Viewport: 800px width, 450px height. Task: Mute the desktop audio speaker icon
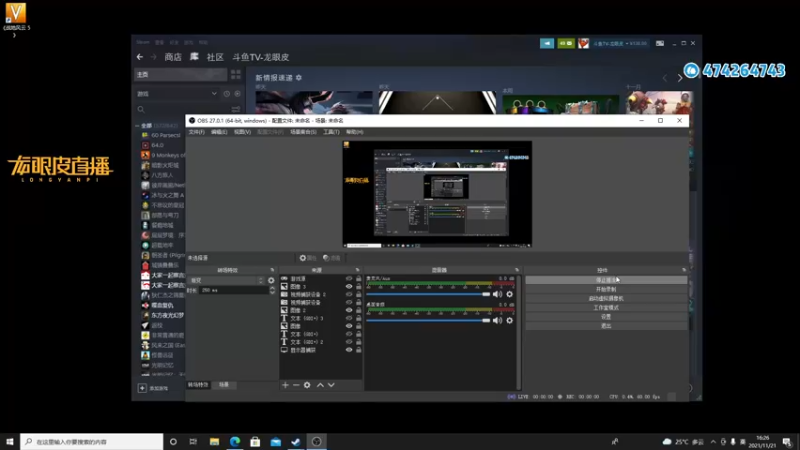497,320
